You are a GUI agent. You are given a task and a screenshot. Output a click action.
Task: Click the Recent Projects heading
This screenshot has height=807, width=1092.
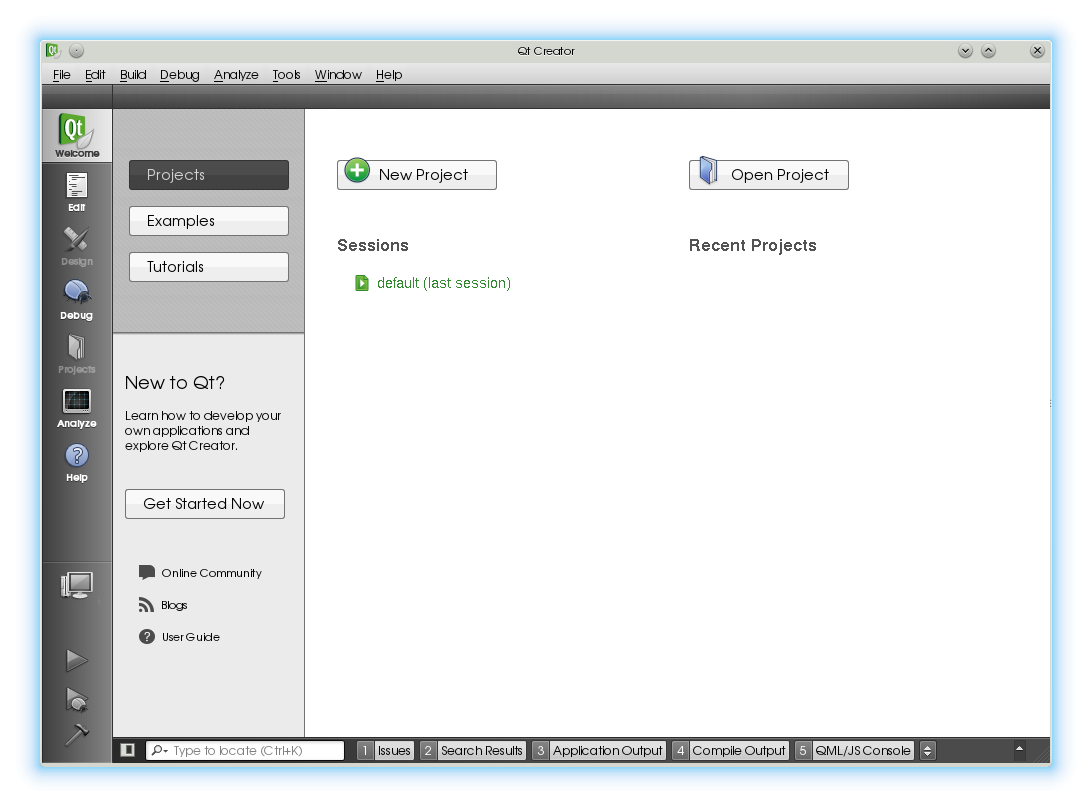point(752,245)
